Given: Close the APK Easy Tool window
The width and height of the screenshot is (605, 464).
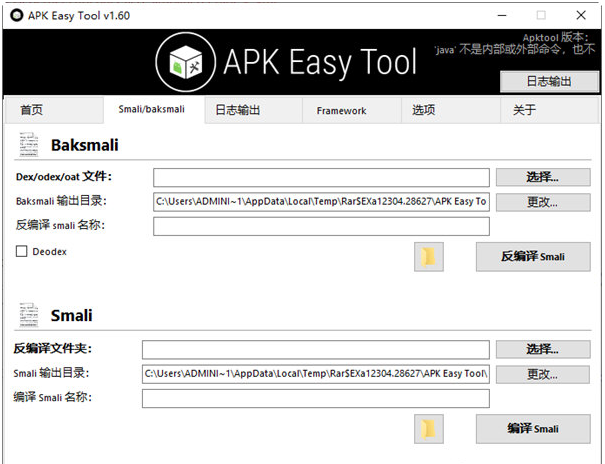Looking at the screenshot, I should pos(581,15).
